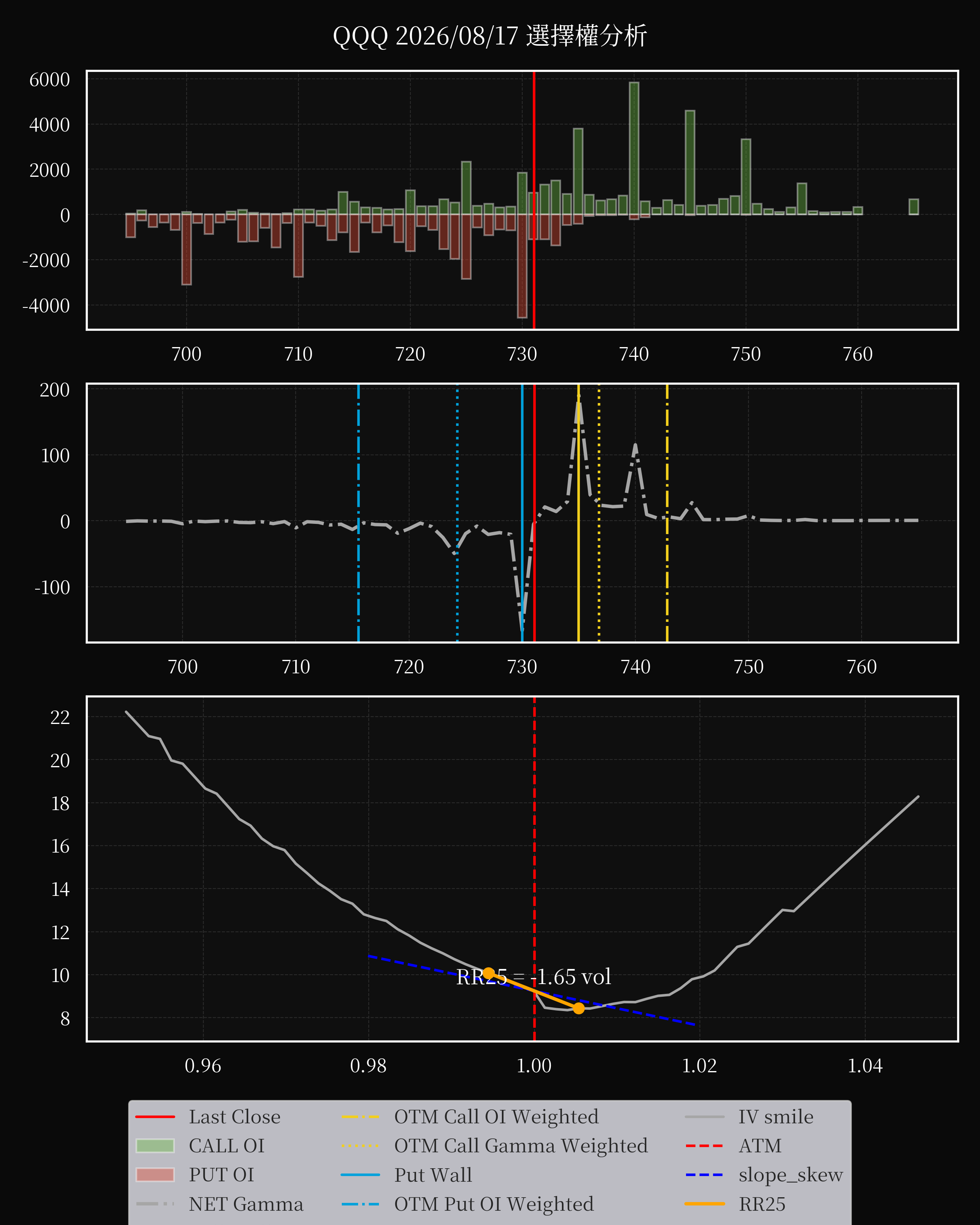Click the 0.96 x-axis label on IV chart
The image size is (980, 1225).
pos(203,1065)
